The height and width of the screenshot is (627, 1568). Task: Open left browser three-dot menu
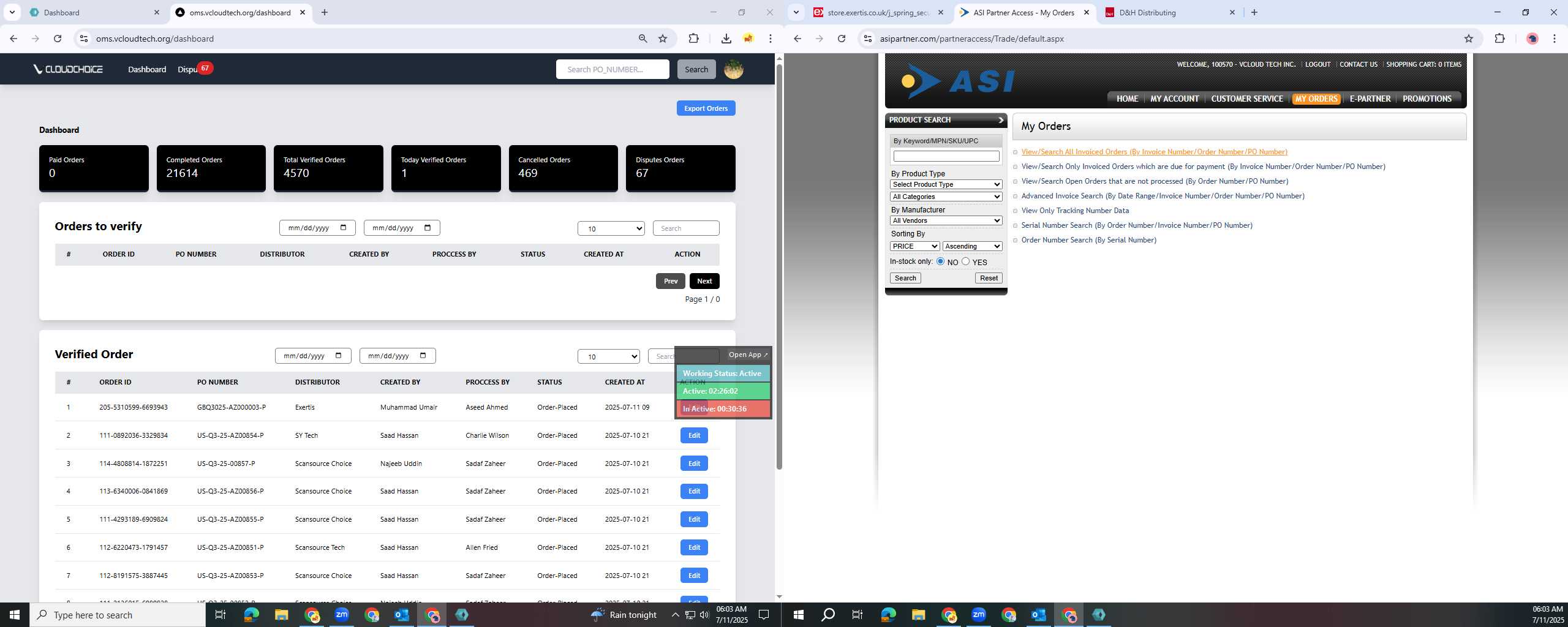pyautogui.click(x=771, y=39)
